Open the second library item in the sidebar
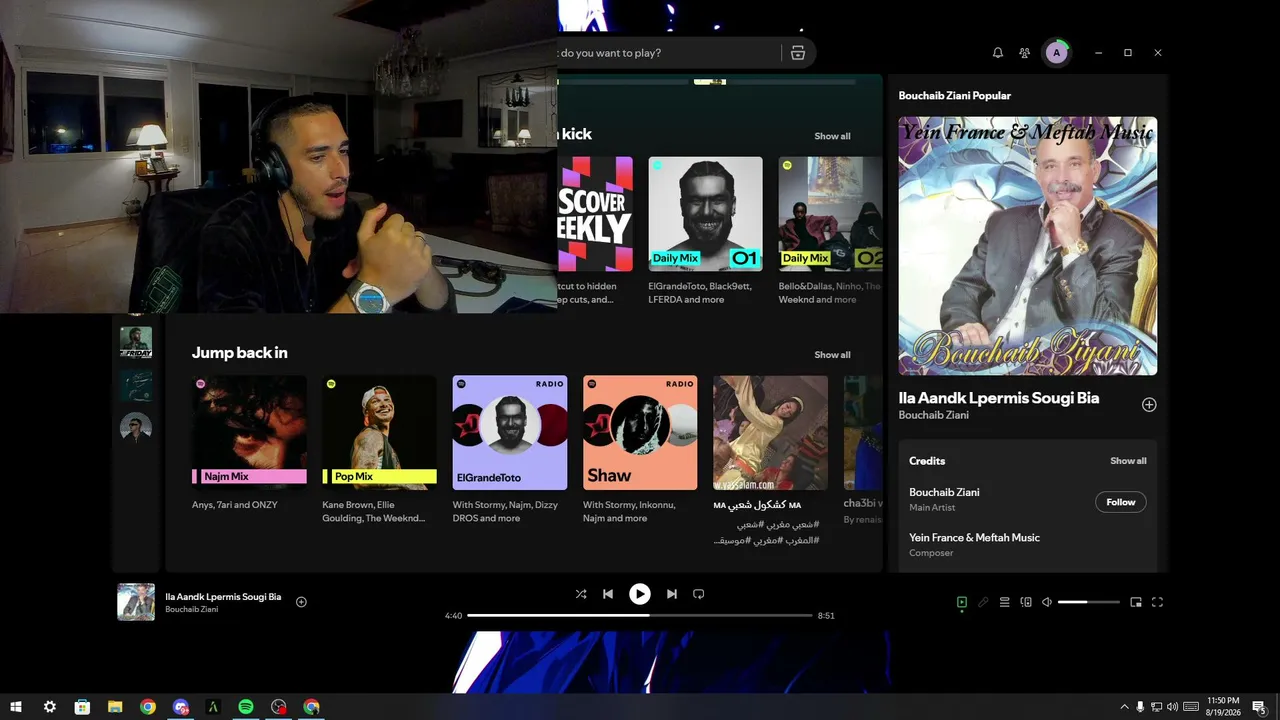 [x=136, y=386]
